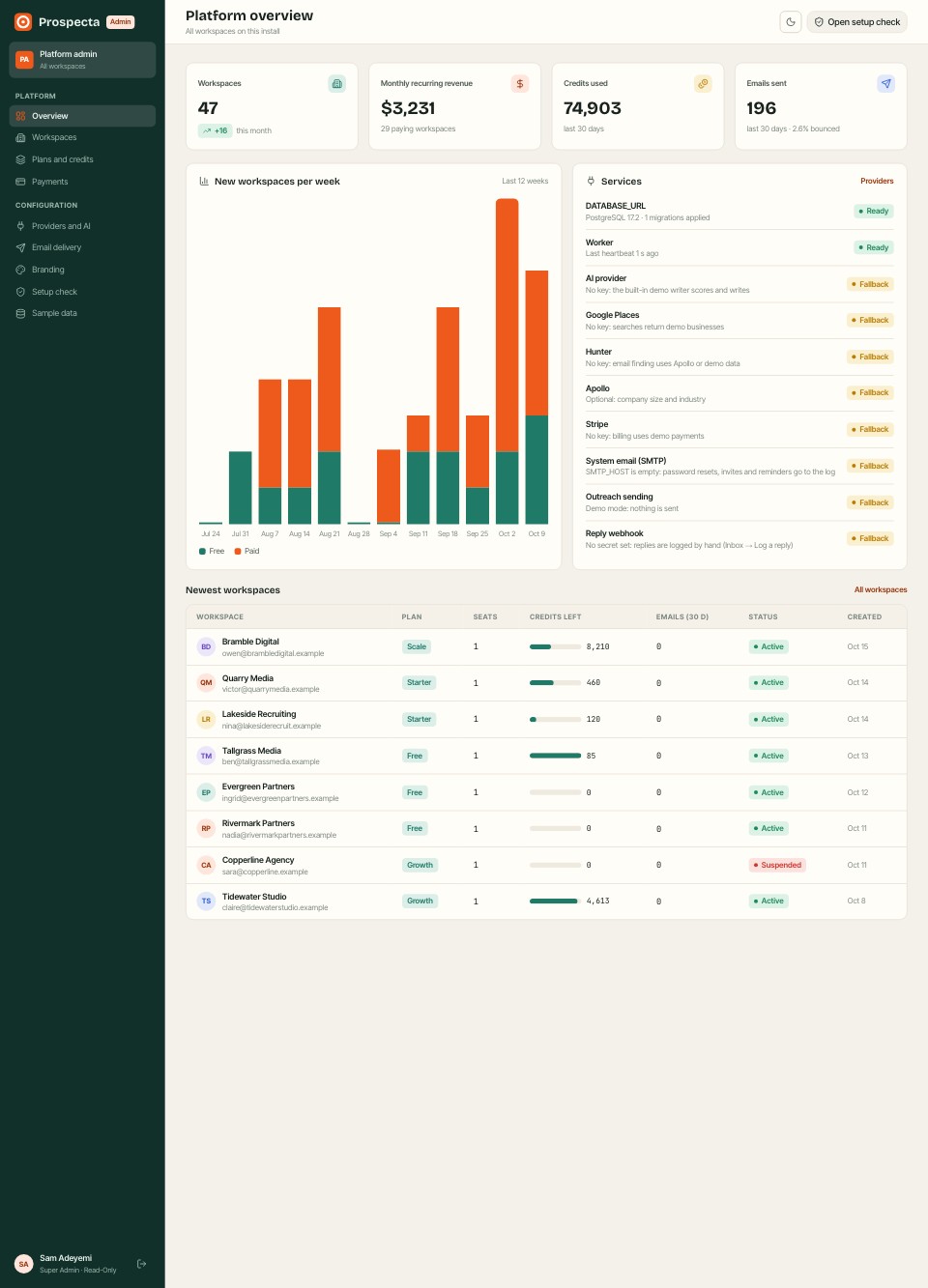Open the Payments section
This screenshot has width=928, height=1288.
(x=82, y=182)
